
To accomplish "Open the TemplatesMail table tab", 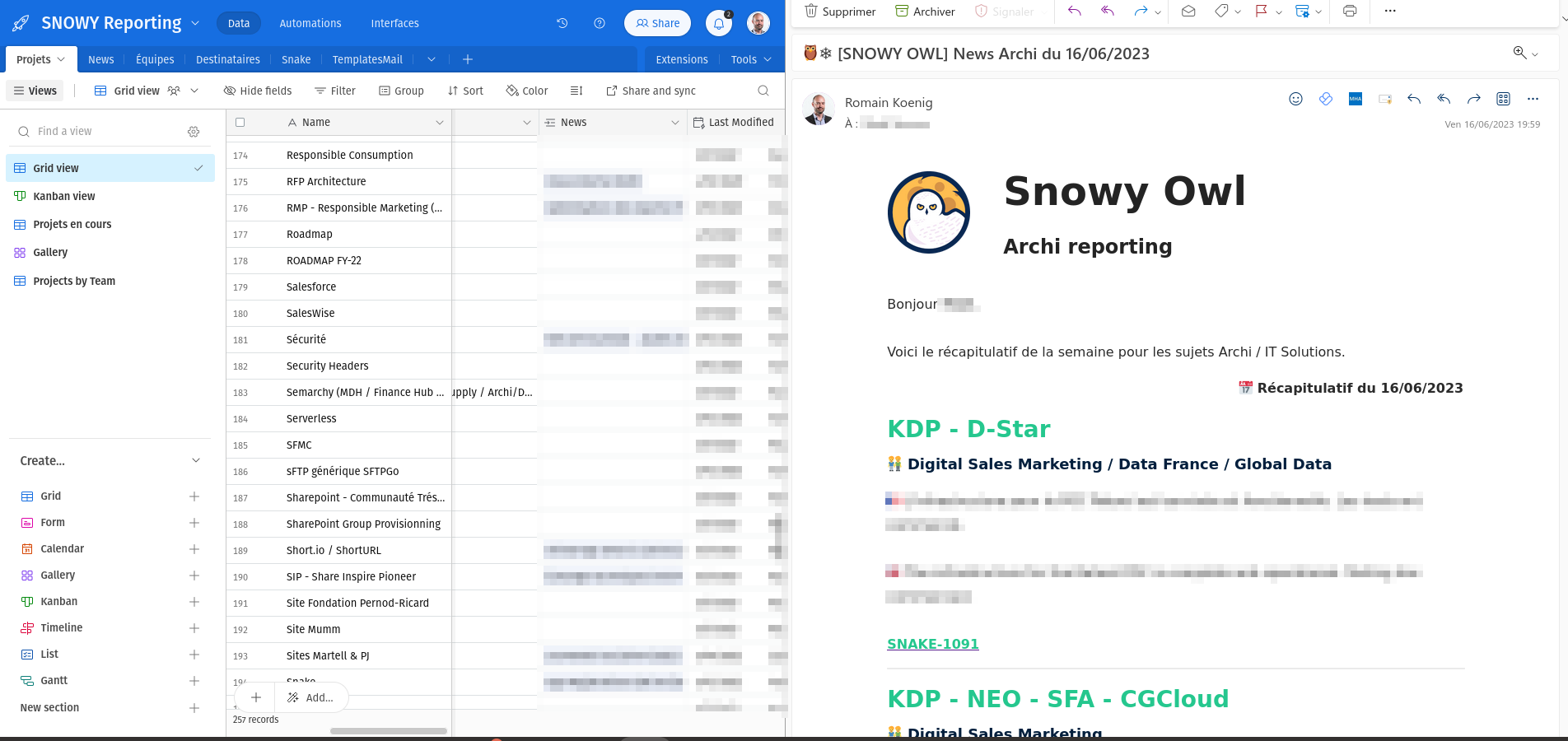I will (x=367, y=59).
